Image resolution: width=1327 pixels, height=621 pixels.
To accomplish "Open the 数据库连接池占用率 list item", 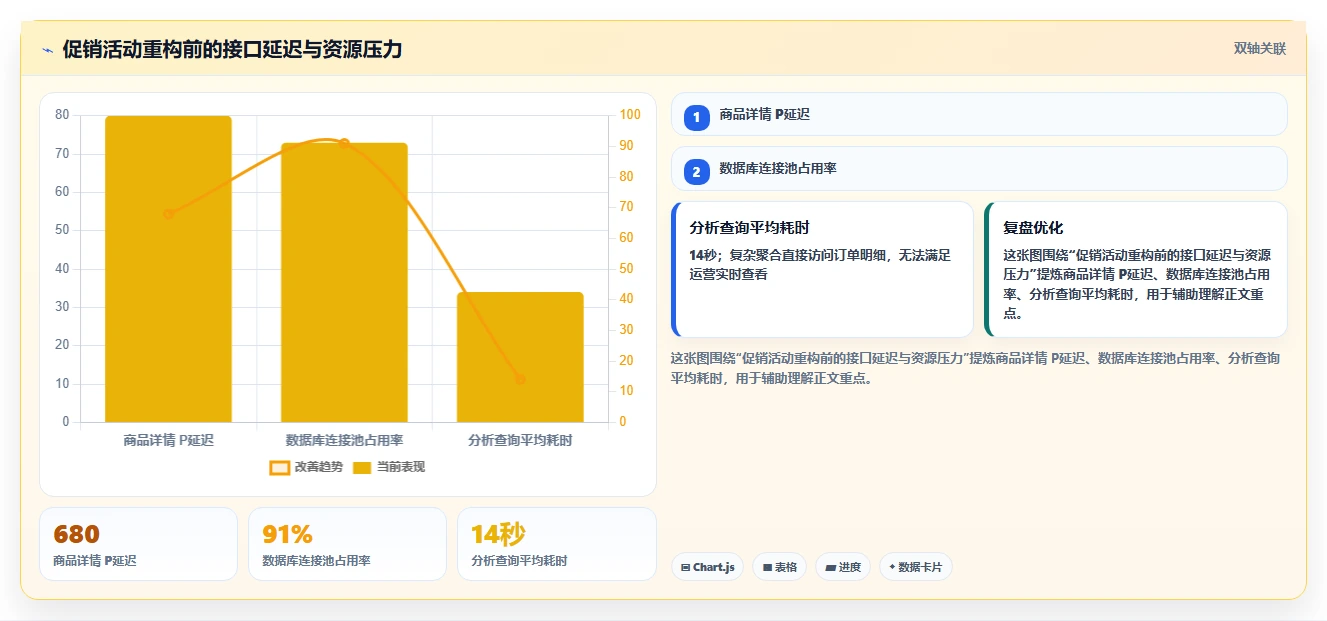I will tap(979, 168).
